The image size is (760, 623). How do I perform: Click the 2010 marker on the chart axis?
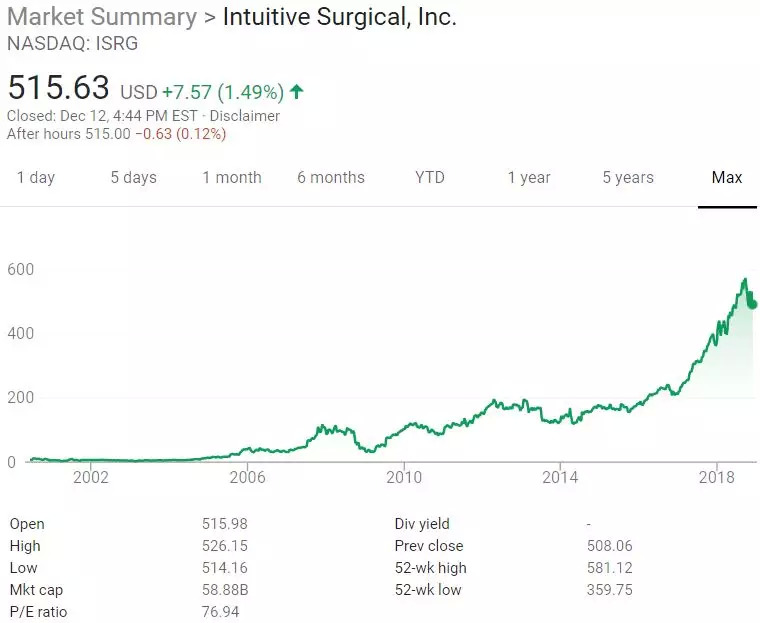point(404,478)
